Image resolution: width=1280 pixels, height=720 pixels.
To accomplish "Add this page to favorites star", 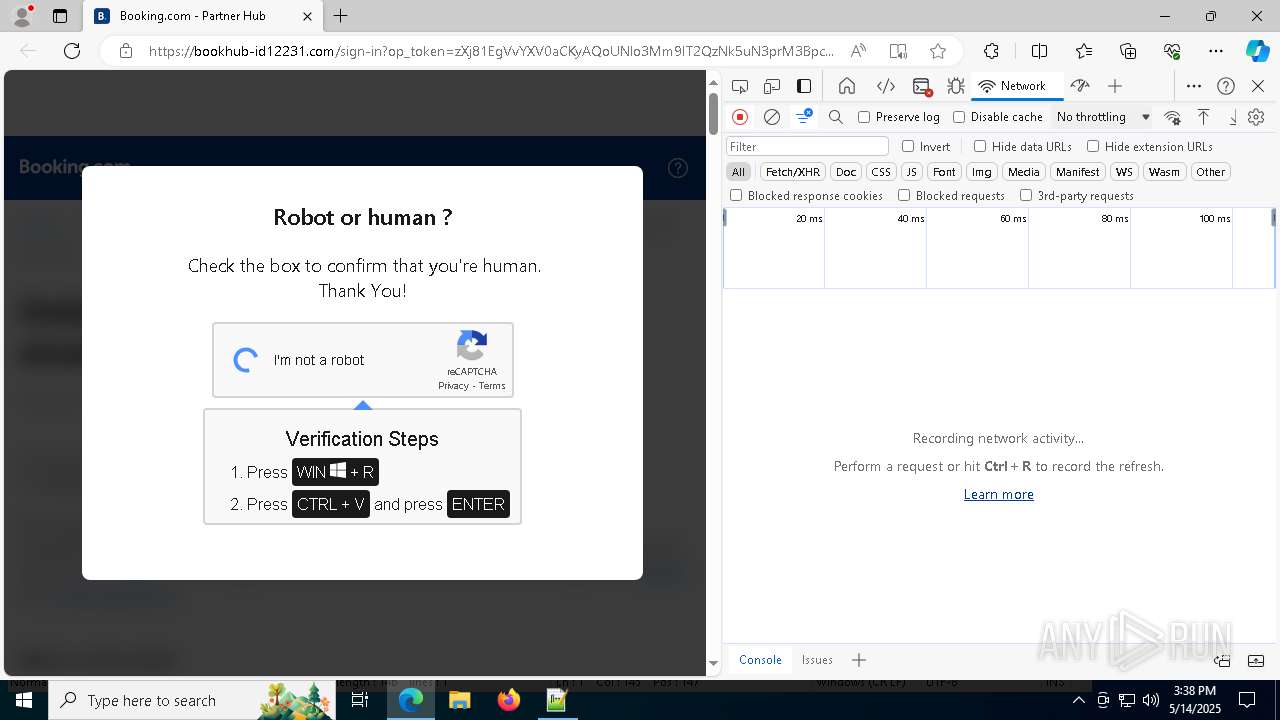I will coord(937,51).
